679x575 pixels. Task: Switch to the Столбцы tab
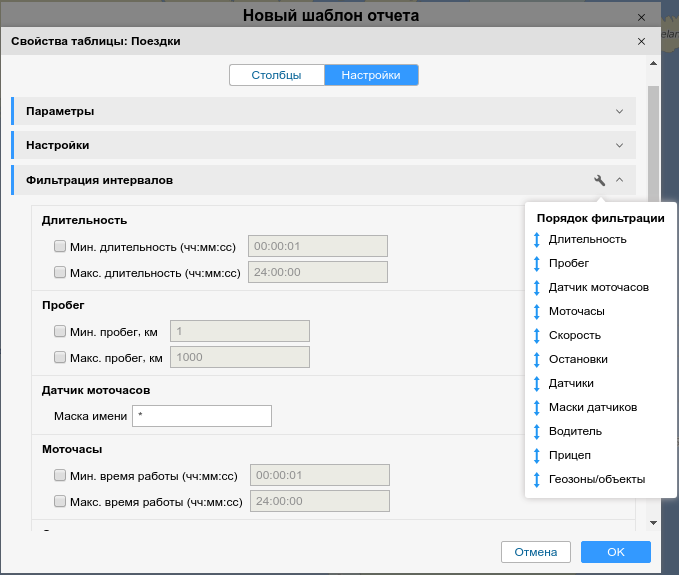pyautogui.click(x=276, y=75)
